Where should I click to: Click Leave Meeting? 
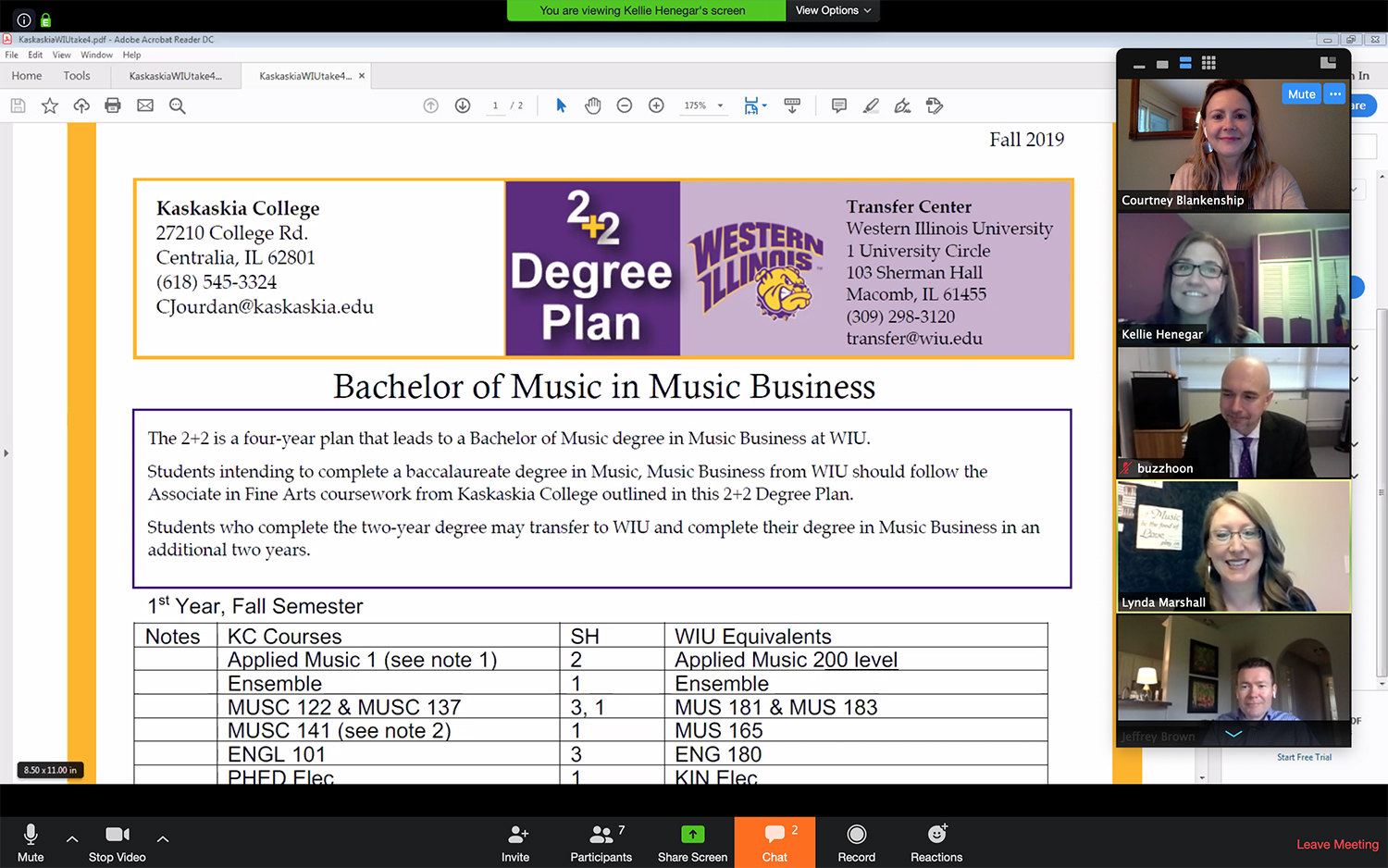click(x=1337, y=844)
